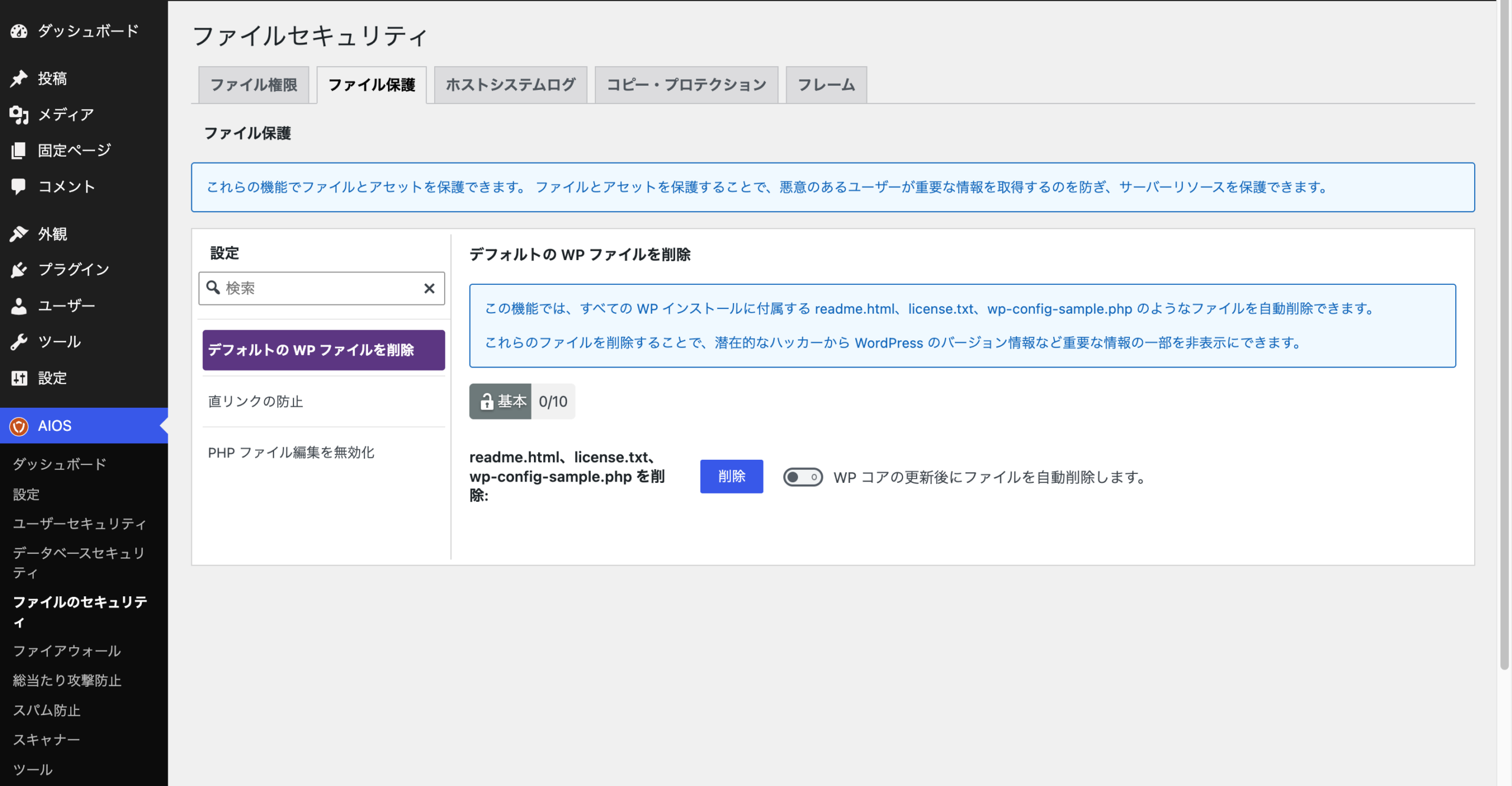Click the media icon beside メディア

[19, 115]
